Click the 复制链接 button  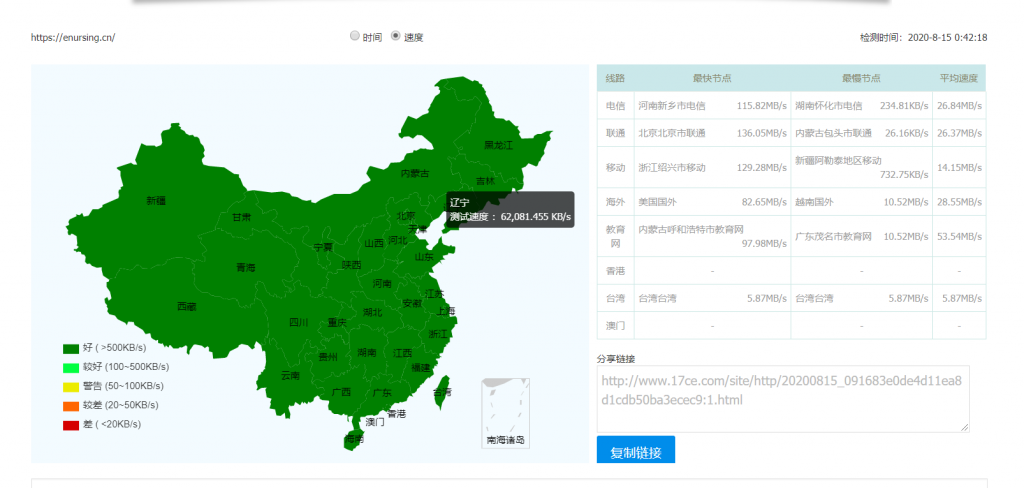point(635,452)
